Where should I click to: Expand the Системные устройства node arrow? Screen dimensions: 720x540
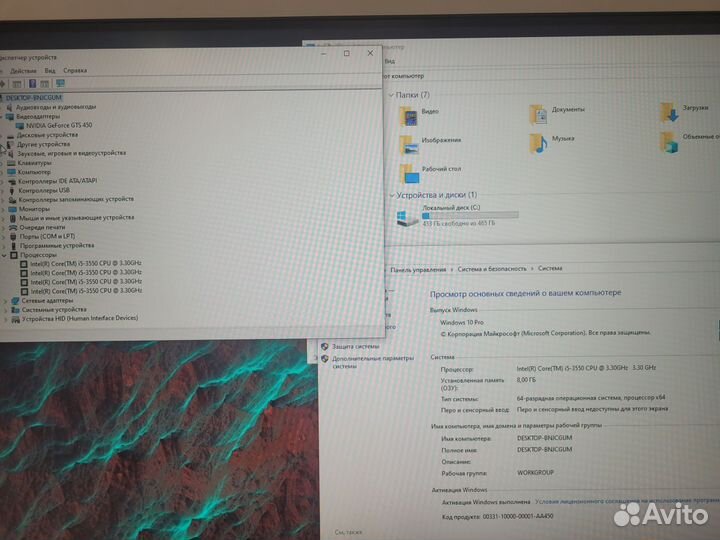tap(6, 310)
